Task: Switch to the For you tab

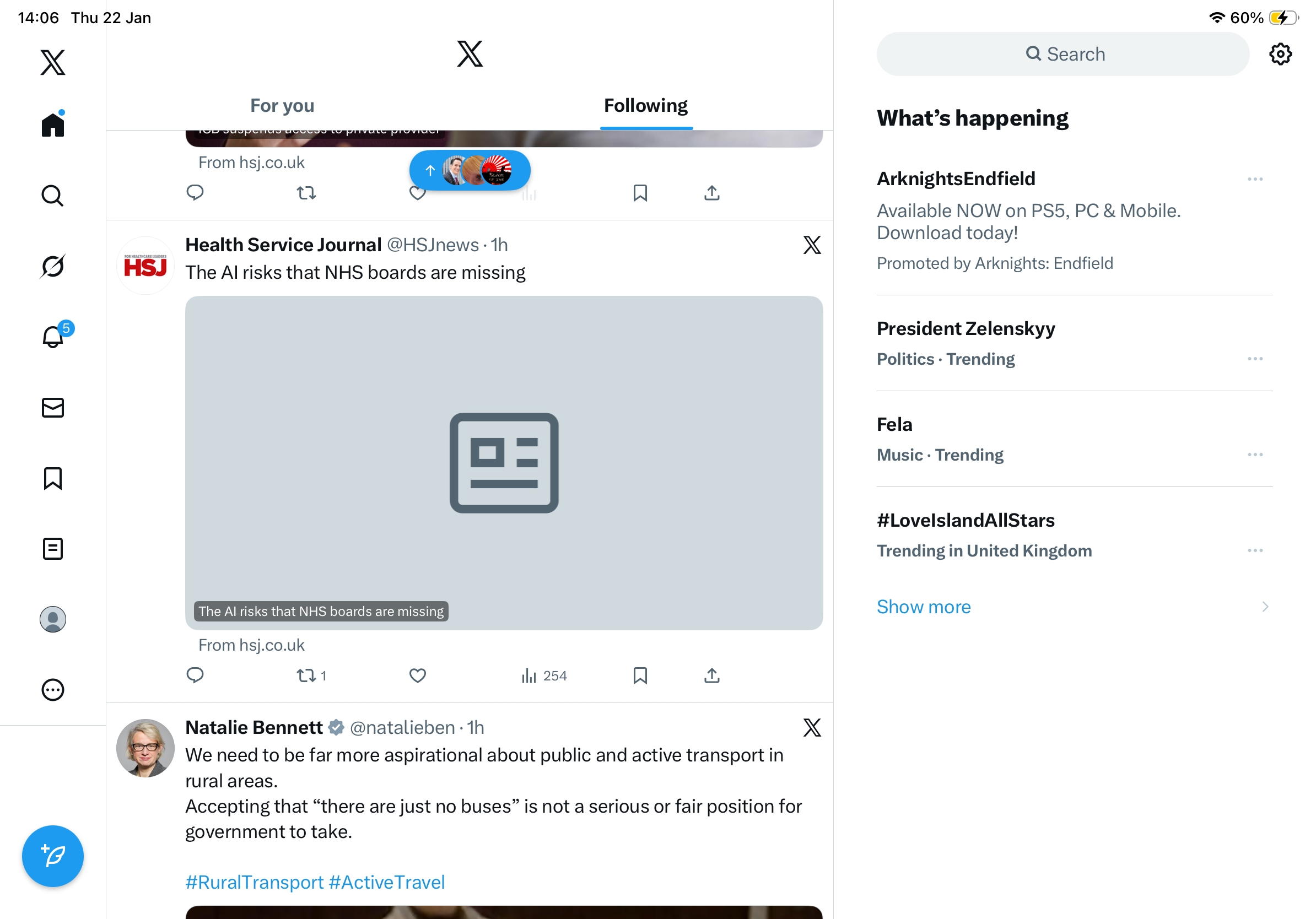Action: tap(282, 105)
